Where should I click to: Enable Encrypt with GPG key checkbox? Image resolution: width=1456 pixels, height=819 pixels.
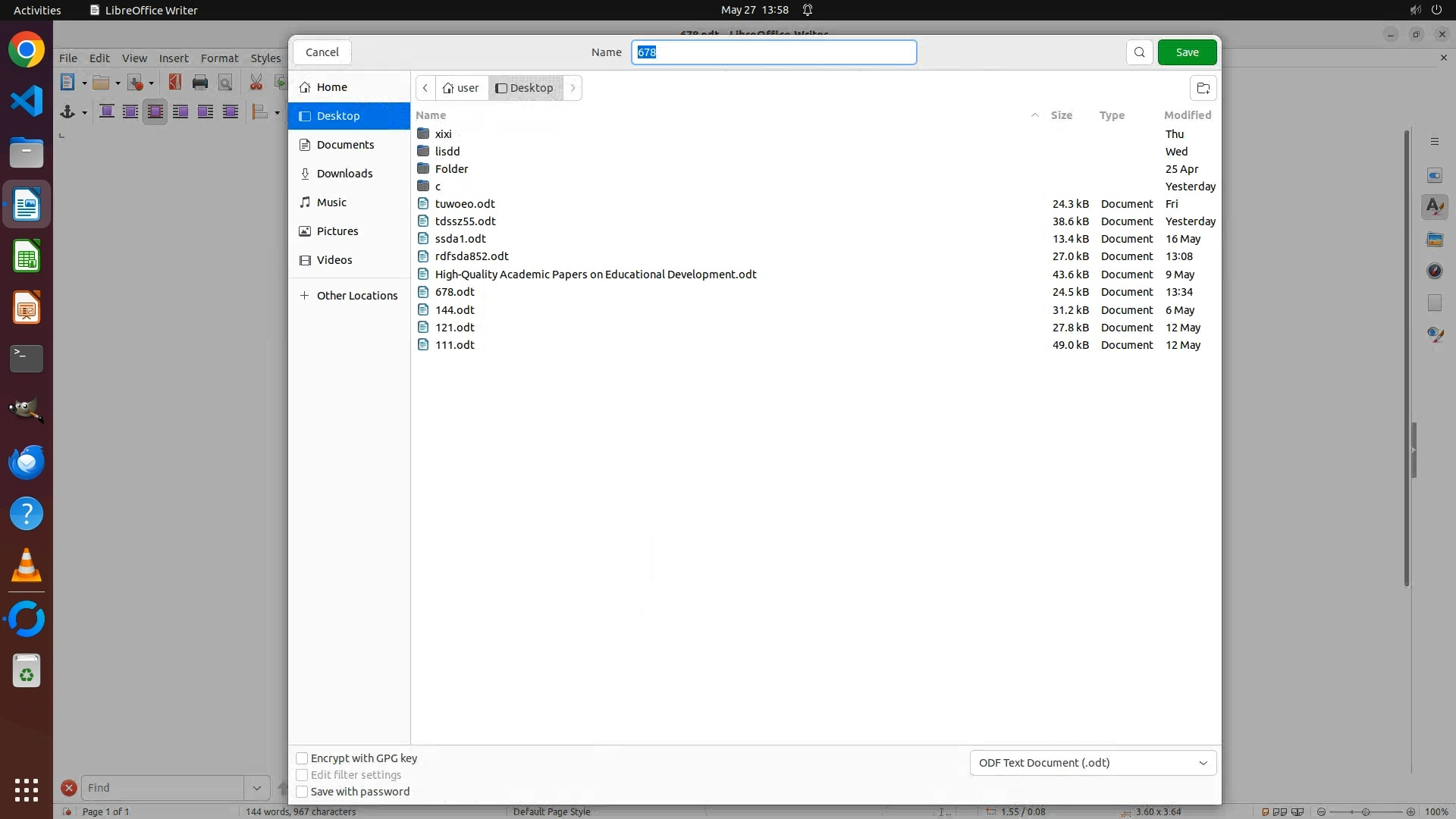302,758
